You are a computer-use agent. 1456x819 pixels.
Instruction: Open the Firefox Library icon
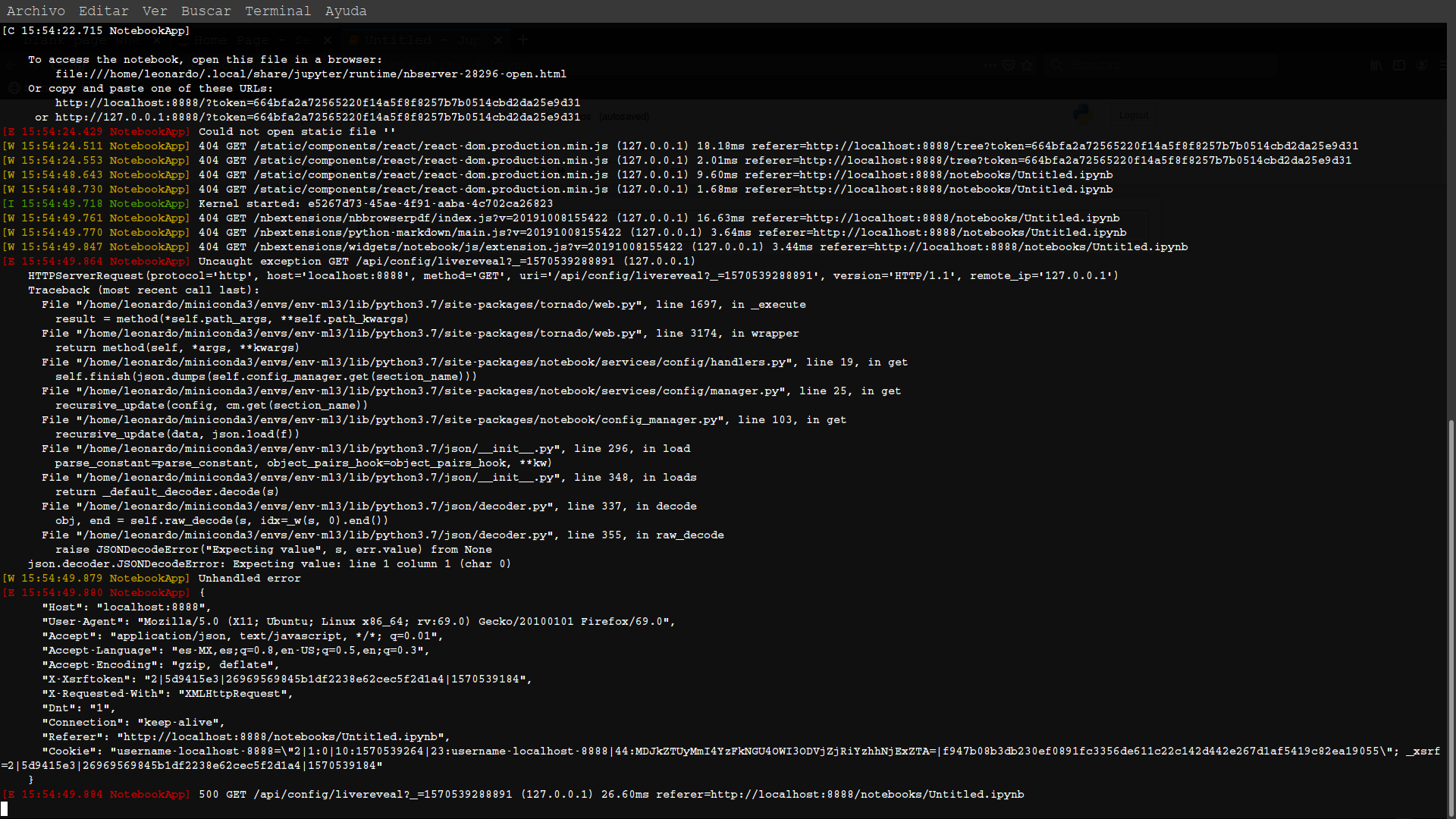(x=1376, y=65)
